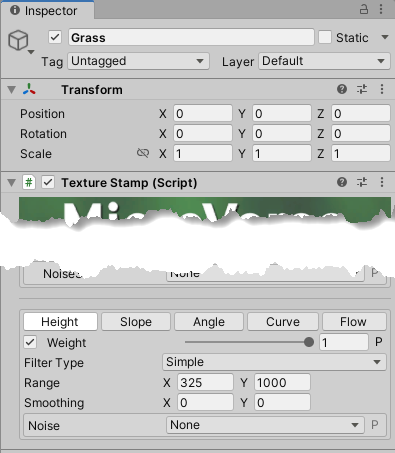Image resolution: width=395 pixels, height=453 pixels.
Task: Click the Transform axes icon
Action: point(29,89)
